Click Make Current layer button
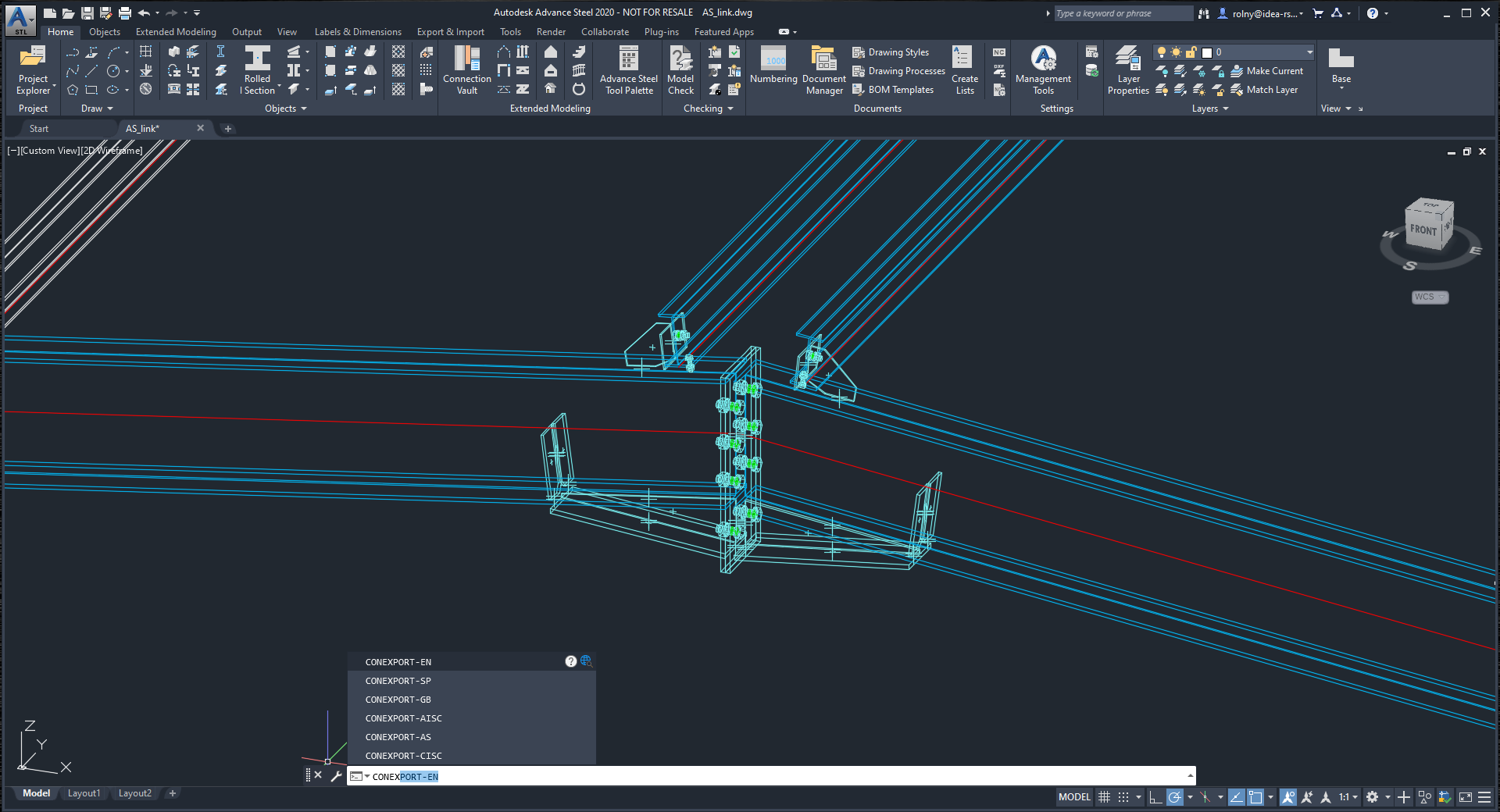Image resolution: width=1500 pixels, height=812 pixels. [x=1266, y=71]
